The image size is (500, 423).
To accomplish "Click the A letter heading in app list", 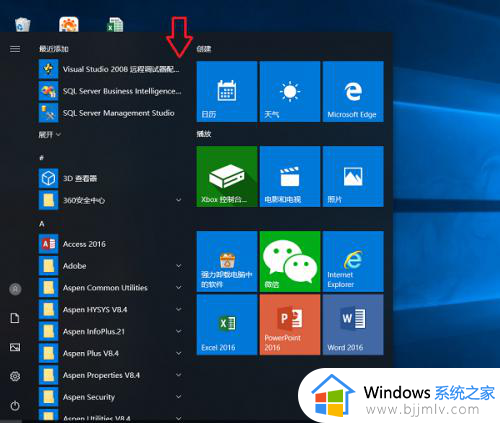I will pos(41,224).
